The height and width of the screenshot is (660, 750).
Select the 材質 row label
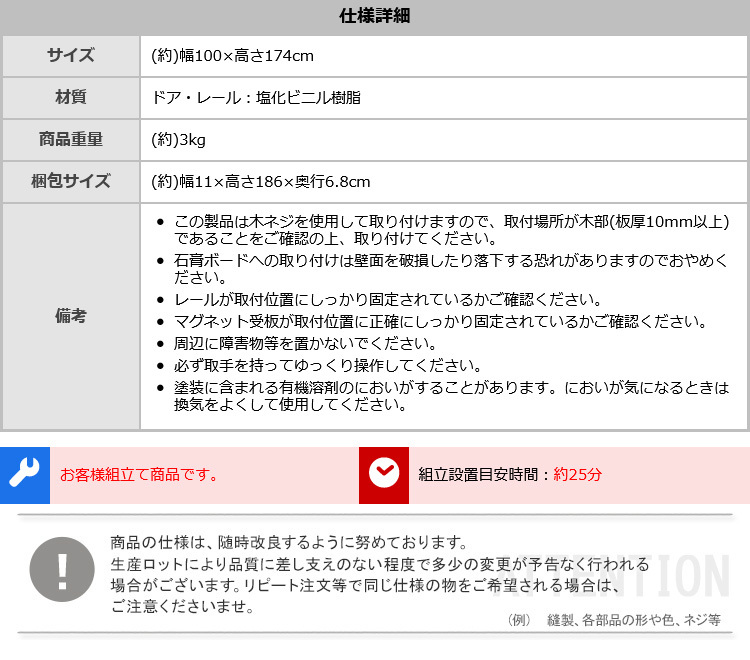[x=71, y=98]
